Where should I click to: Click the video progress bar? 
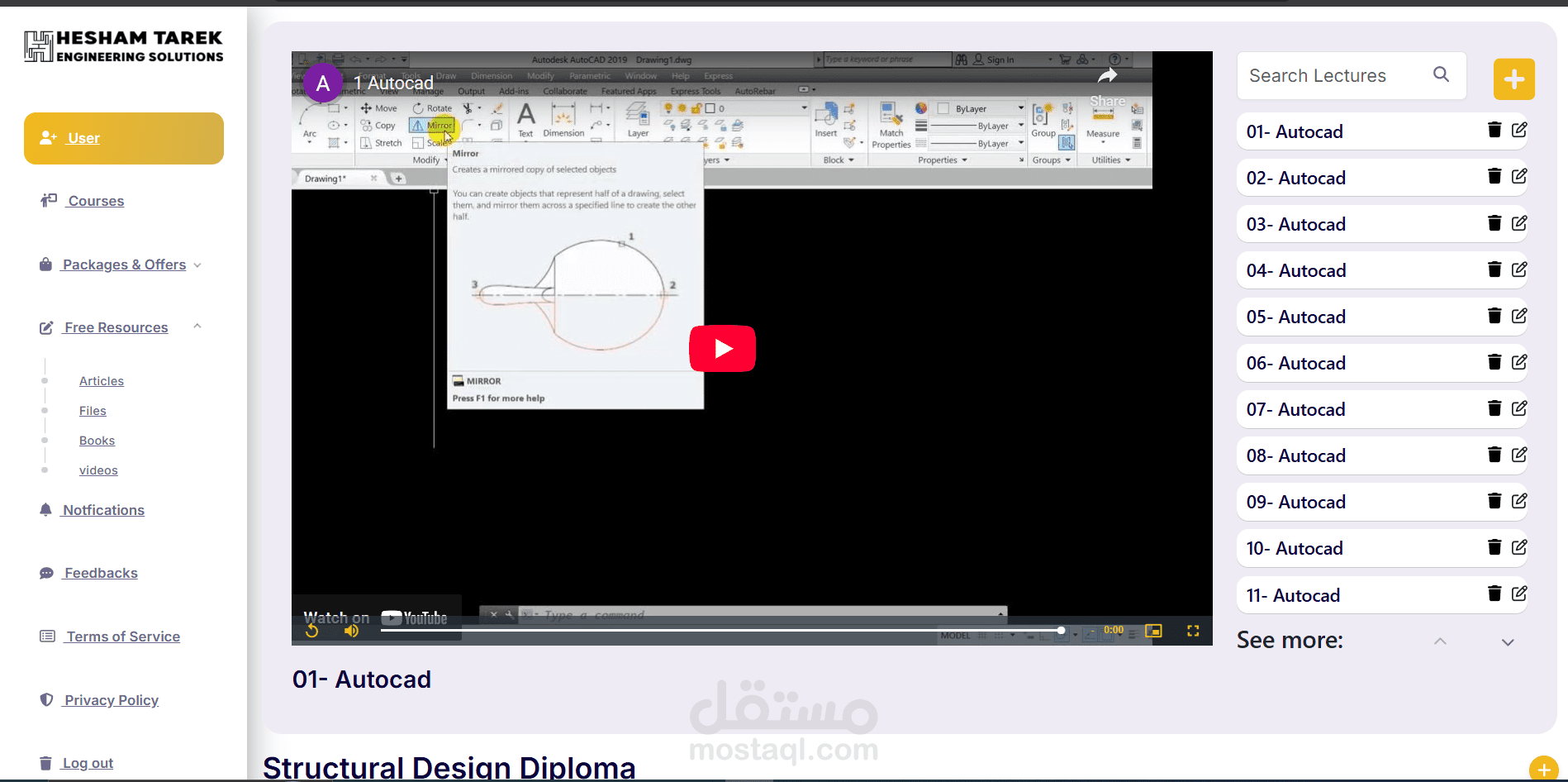[720, 630]
